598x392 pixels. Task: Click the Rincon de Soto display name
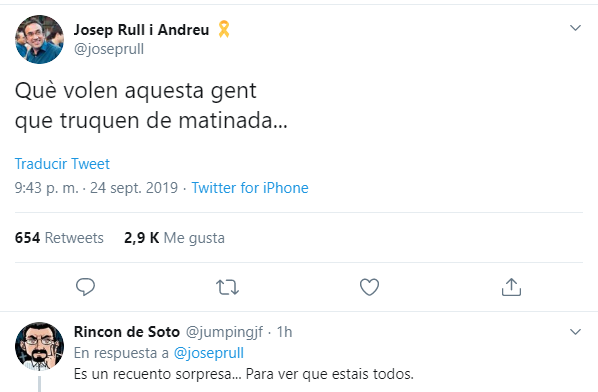[x=127, y=332]
